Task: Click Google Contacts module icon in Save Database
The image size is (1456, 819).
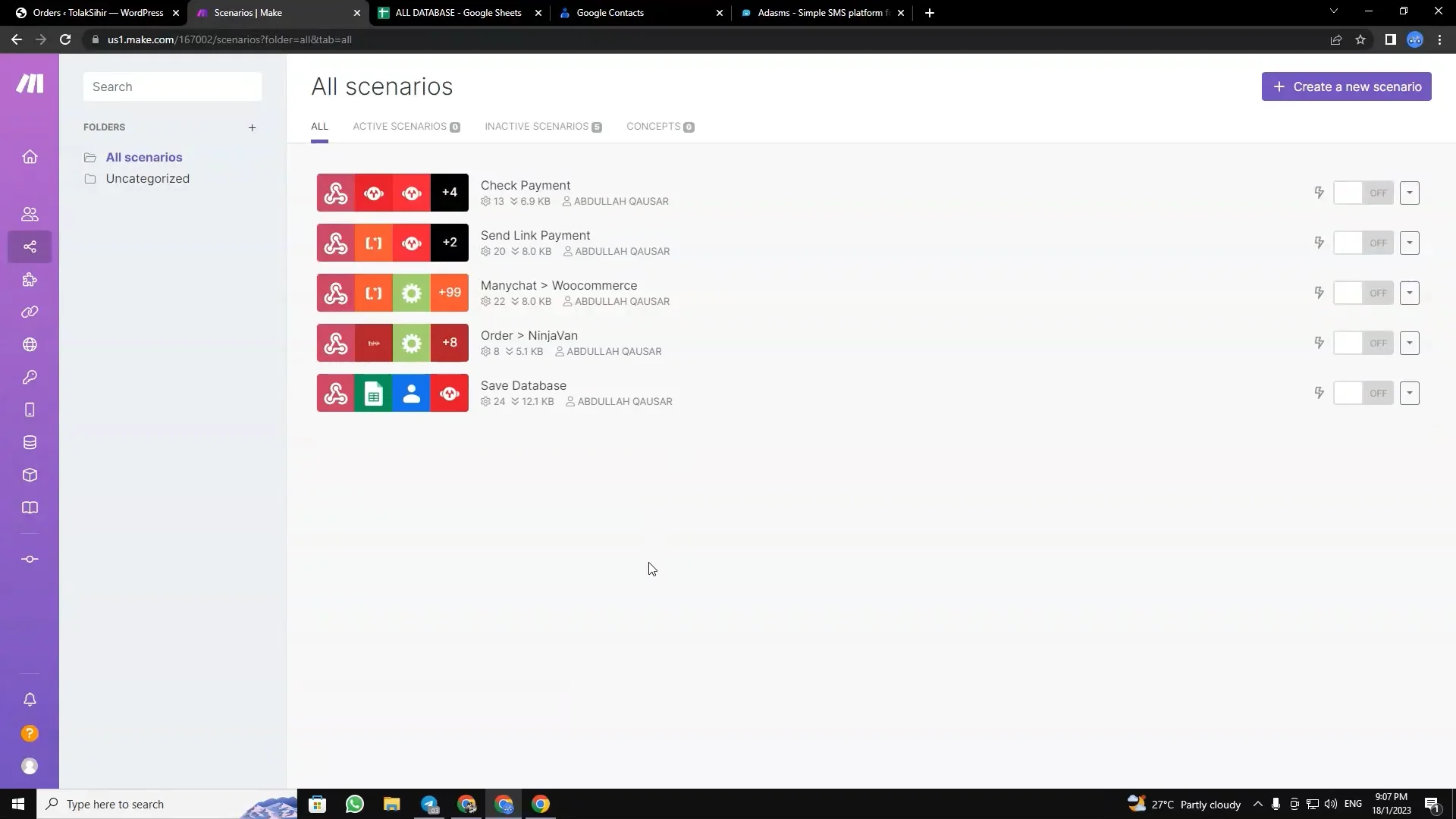Action: coord(412,393)
